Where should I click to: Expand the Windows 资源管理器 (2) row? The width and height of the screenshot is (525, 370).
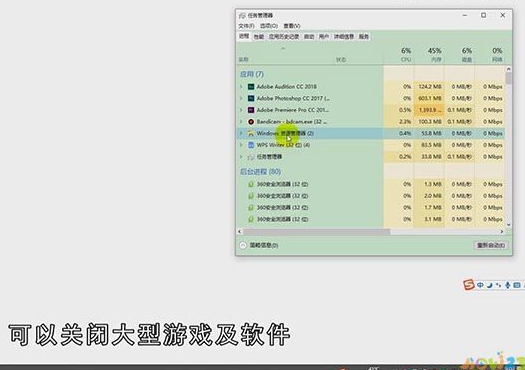(x=241, y=133)
